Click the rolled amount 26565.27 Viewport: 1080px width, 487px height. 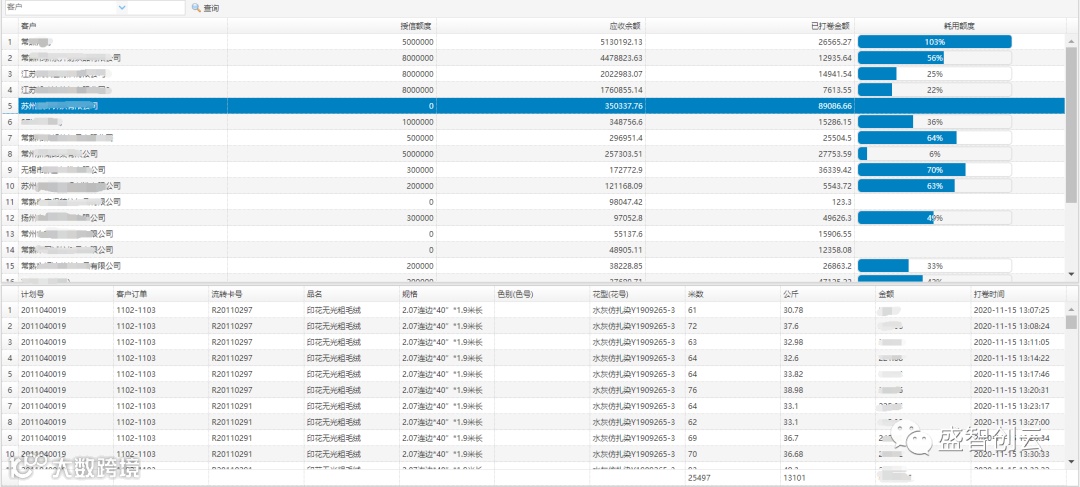[835, 42]
